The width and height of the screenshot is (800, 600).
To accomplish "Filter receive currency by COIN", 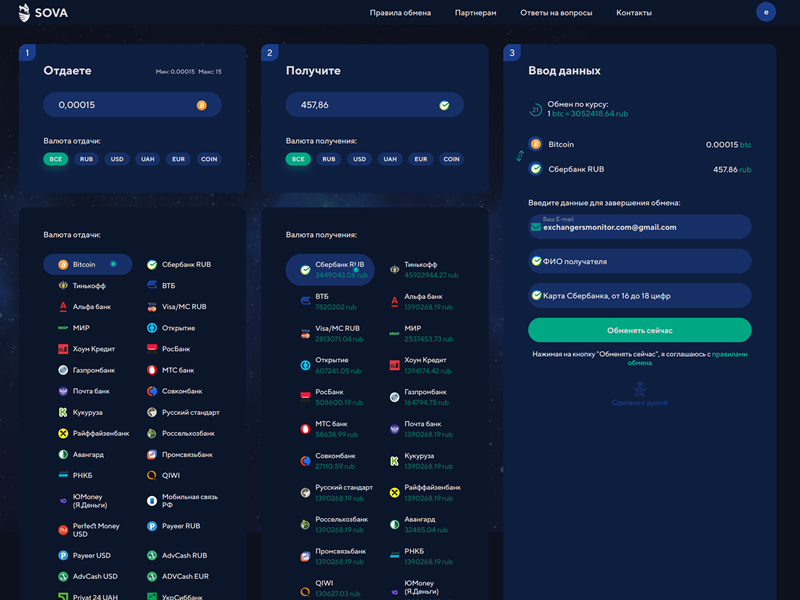I will [x=451, y=159].
